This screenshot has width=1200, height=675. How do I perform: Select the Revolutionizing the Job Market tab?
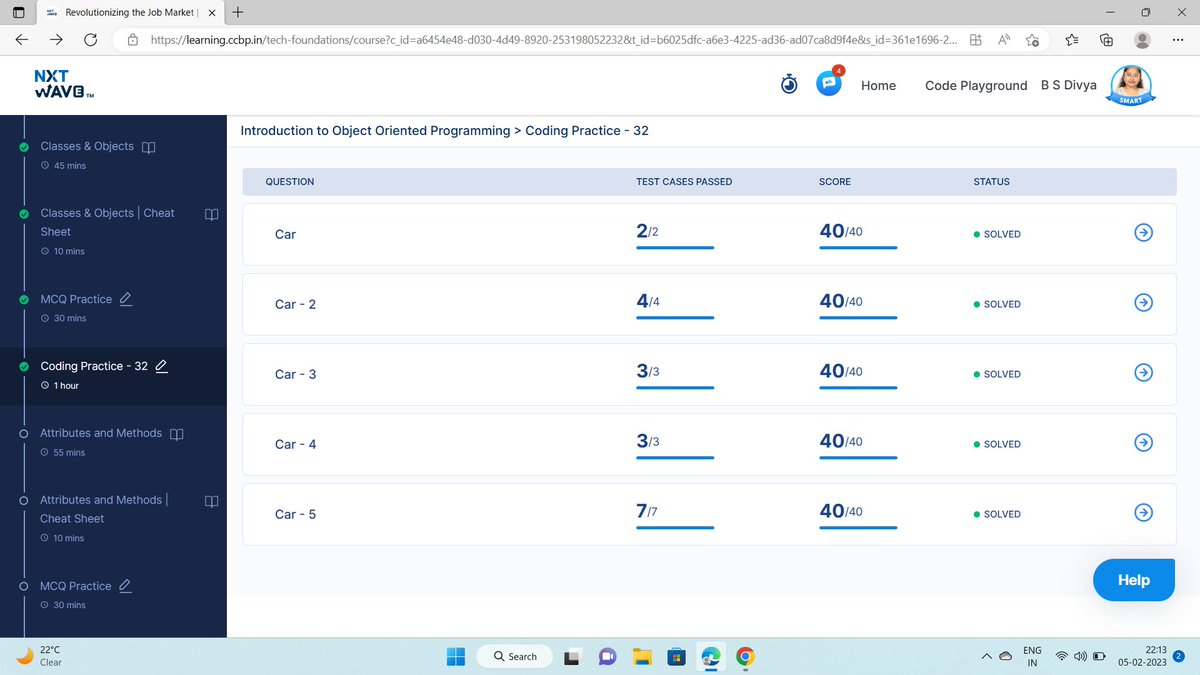(130, 12)
